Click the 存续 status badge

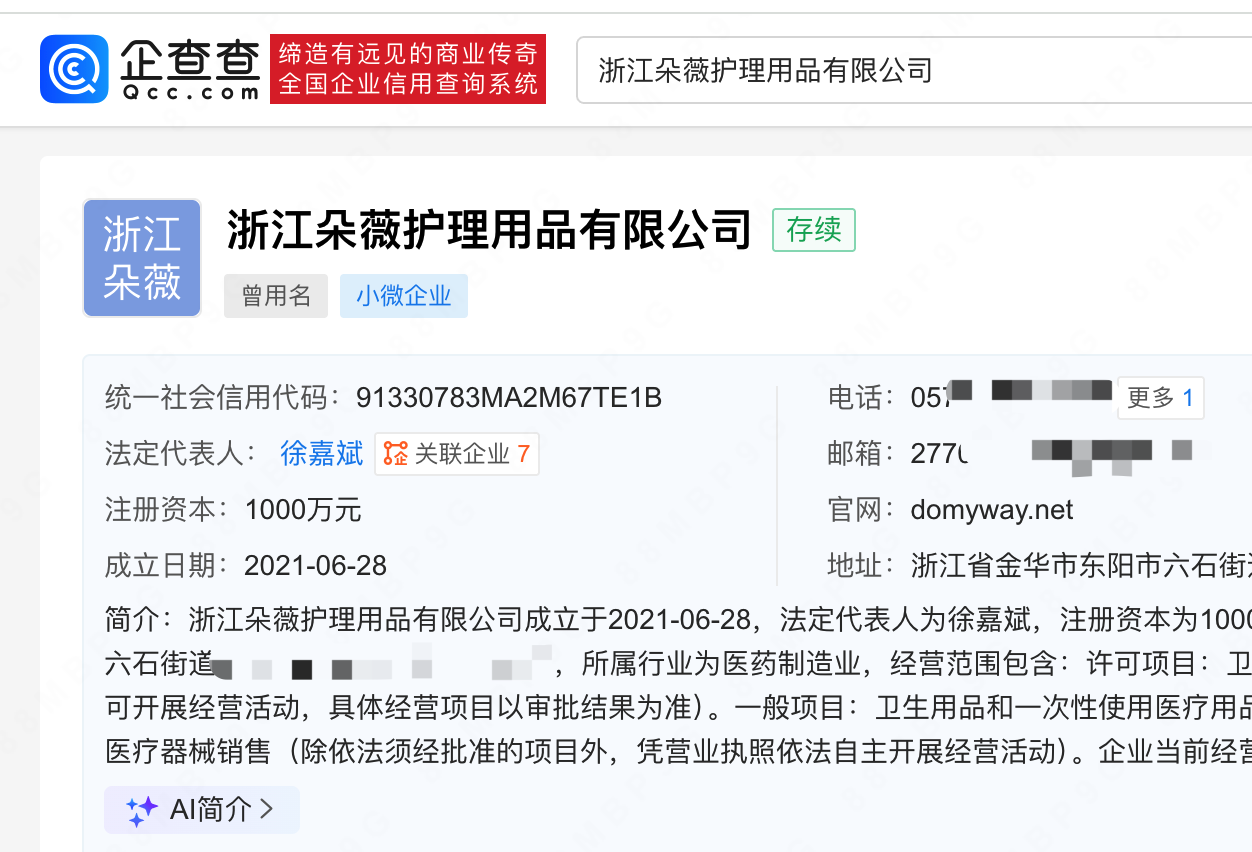[x=814, y=230]
